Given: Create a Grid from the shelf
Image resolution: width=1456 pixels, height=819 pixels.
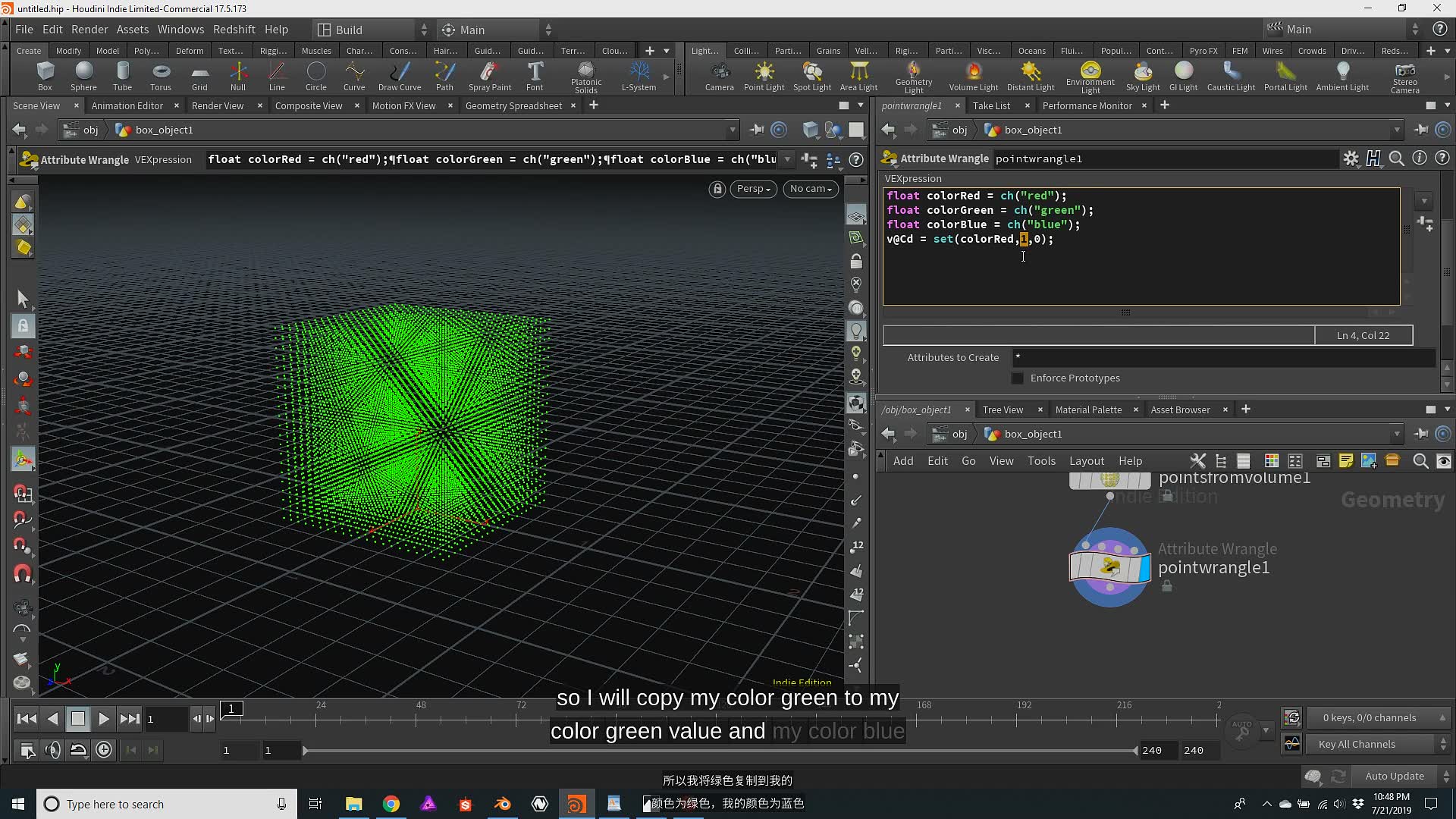Looking at the screenshot, I should click(x=199, y=76).
